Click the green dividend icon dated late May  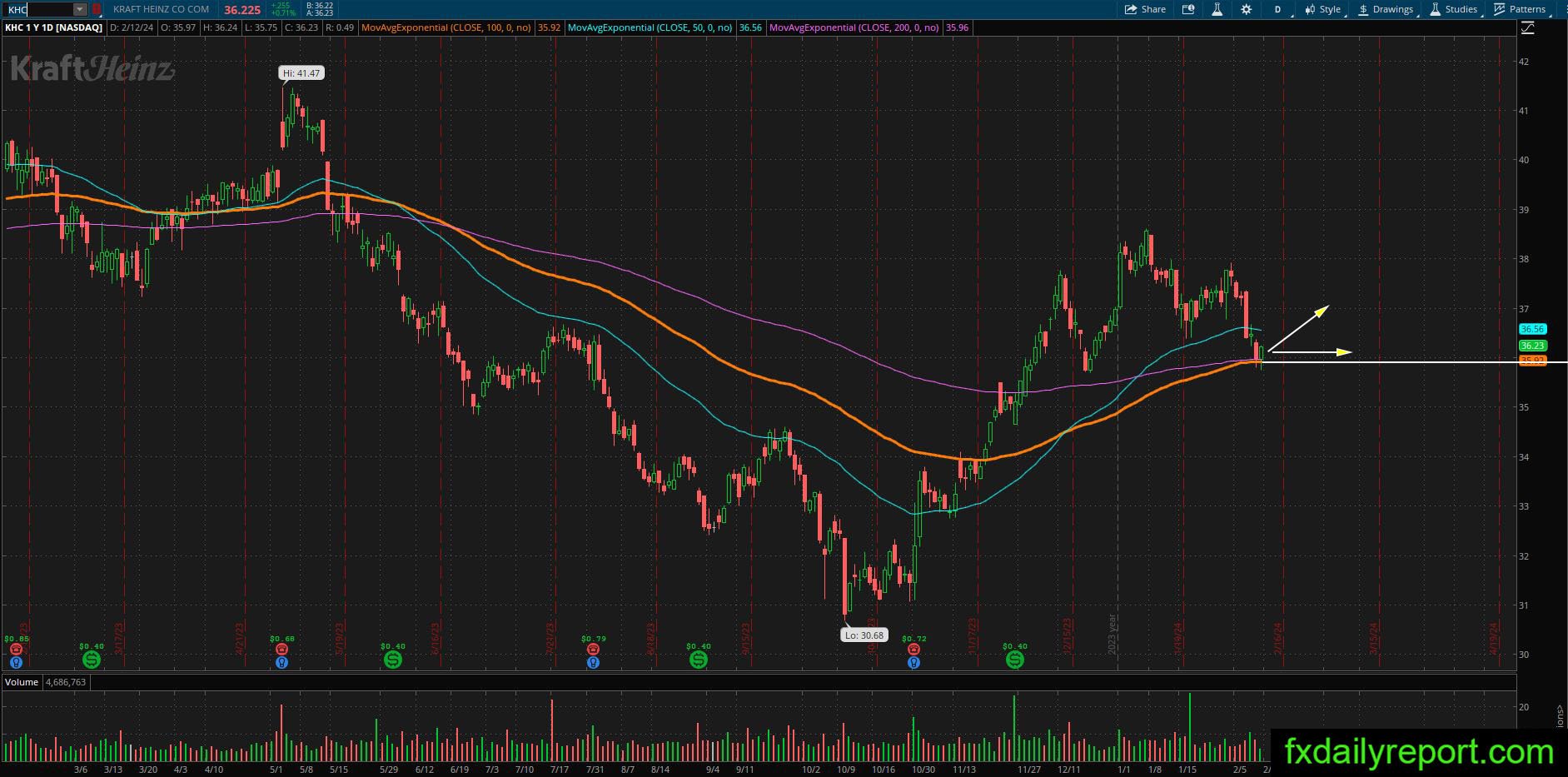point(393,660)
